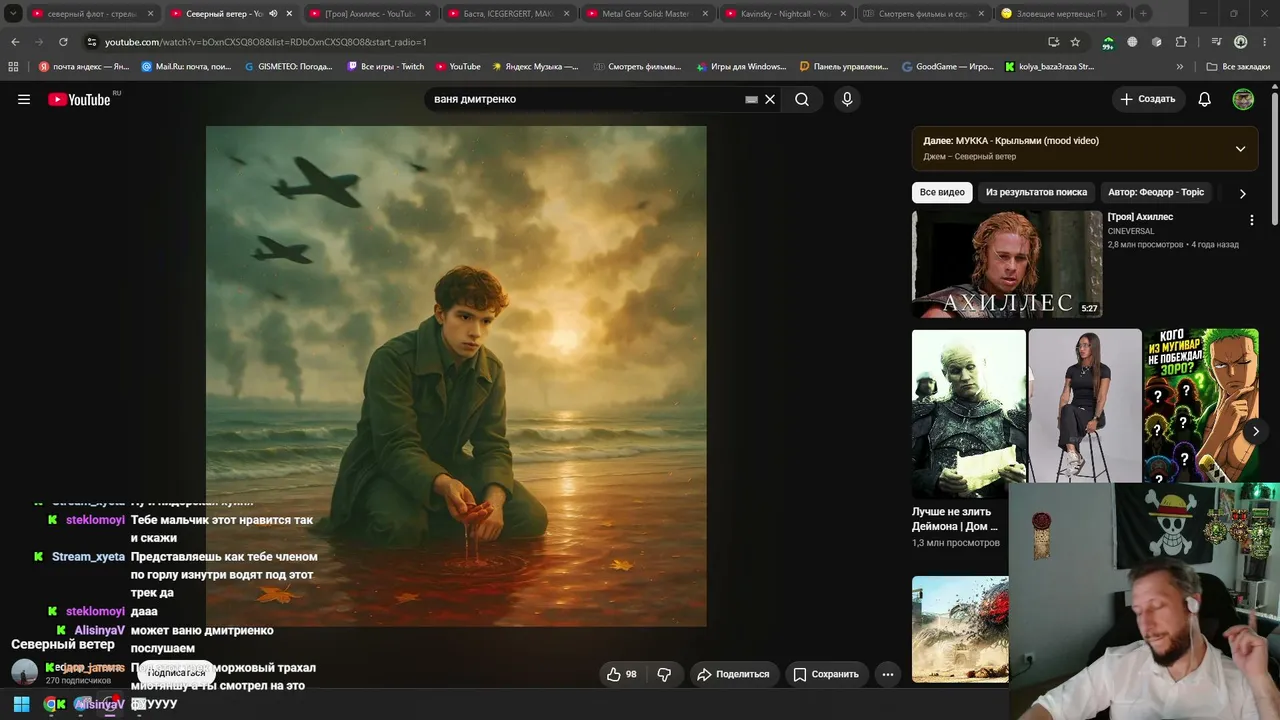Image resolution: width=1280 pixels, height=720 pixels.
Task: Go back in browser history
Action: coord(15,42)
